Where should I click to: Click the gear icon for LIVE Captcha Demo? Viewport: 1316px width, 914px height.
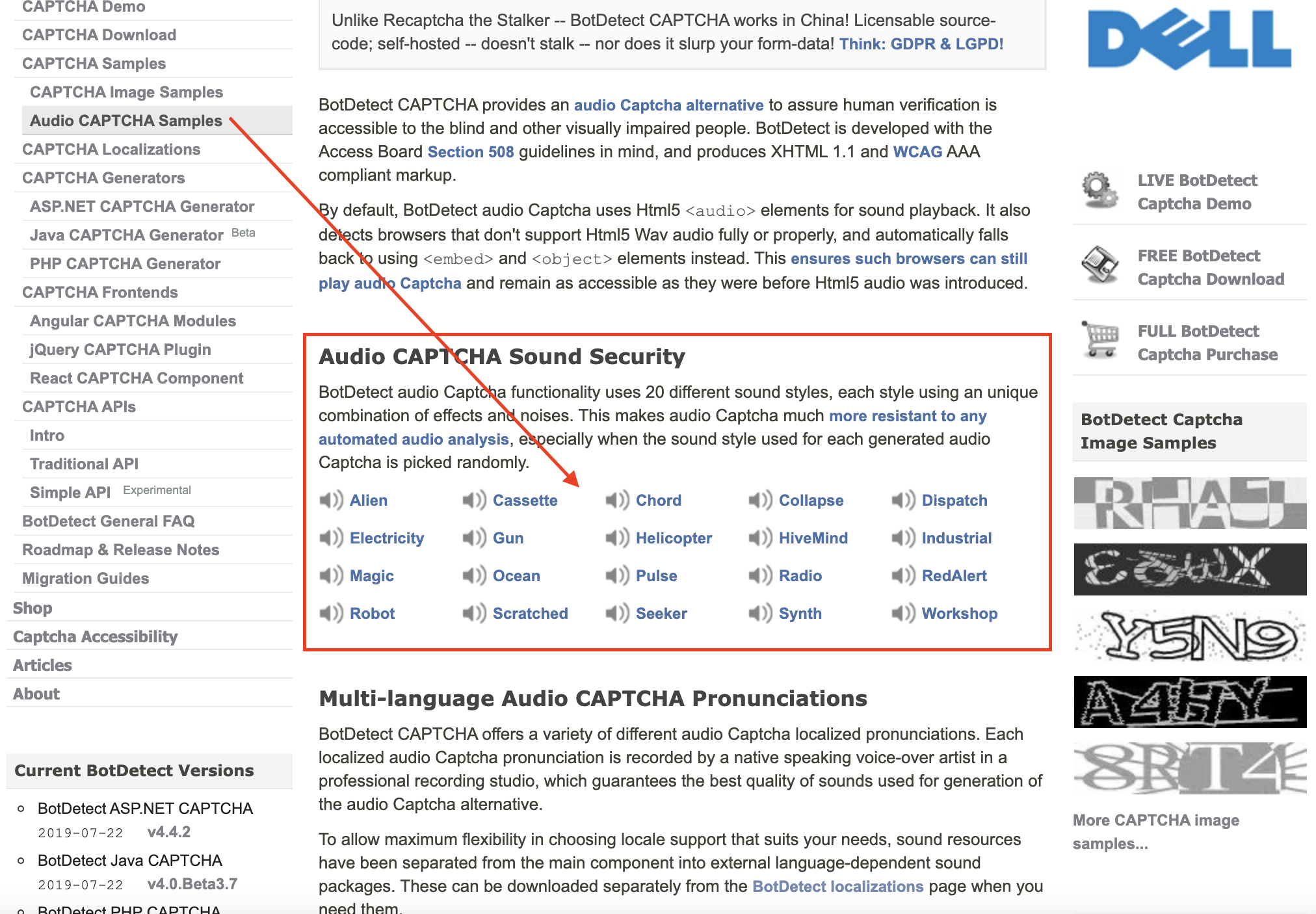tap(1099, 190)
